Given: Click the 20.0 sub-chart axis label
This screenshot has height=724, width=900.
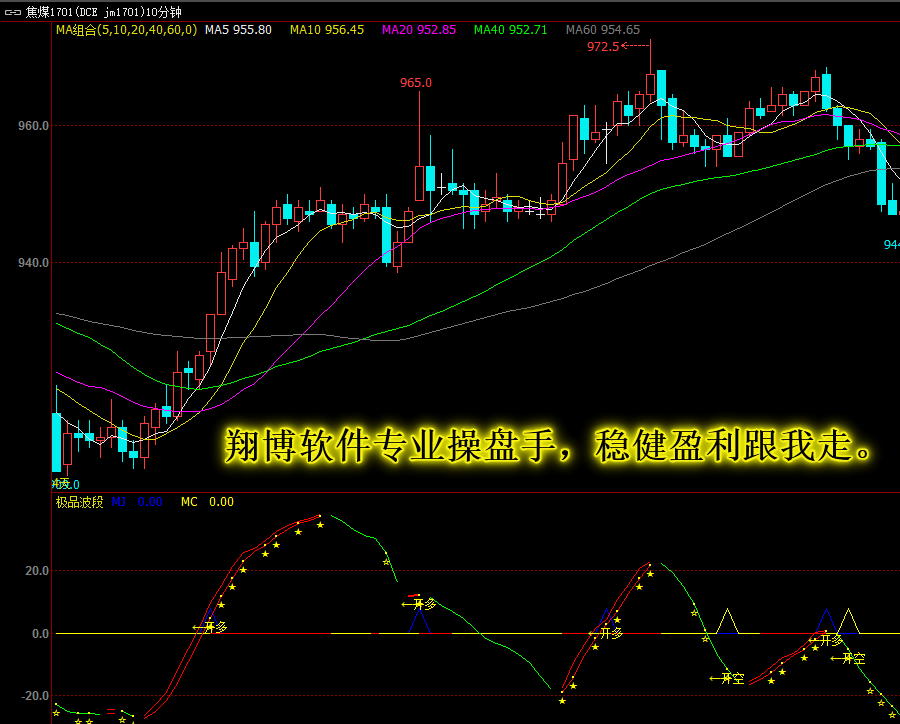Looking at the screenshot, I should point(37,571).
